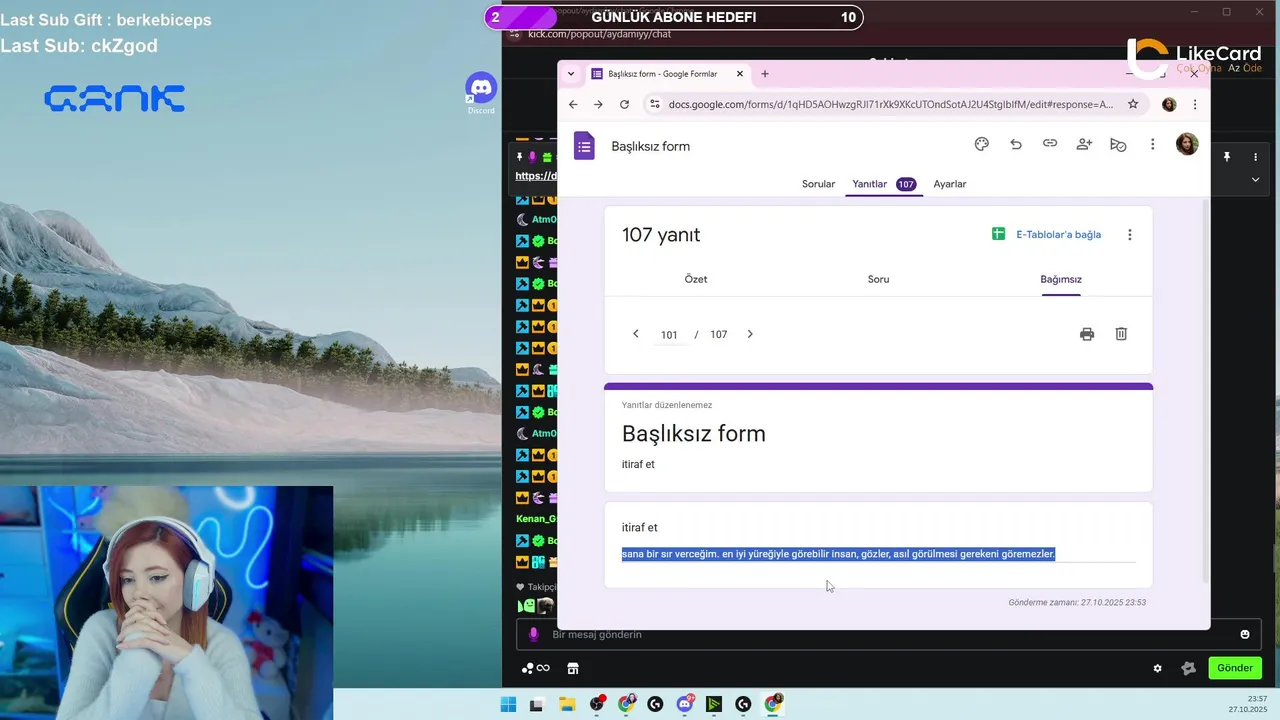Click the pinned https link in chat
Image resolution: width=1280 pixels, height=720 pixels.
tap(536, 176)
